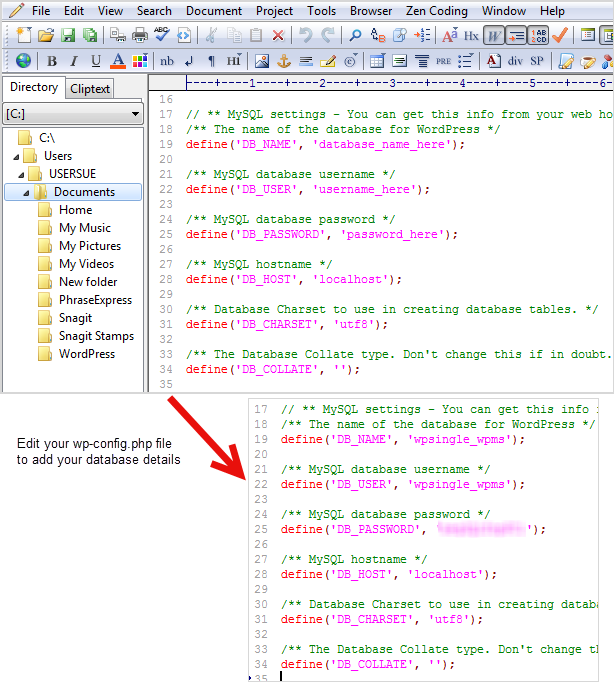Toggle line numbers display
Image resolution: width=614 pixels, height=686 pixels.
click(x=538, y=35)
